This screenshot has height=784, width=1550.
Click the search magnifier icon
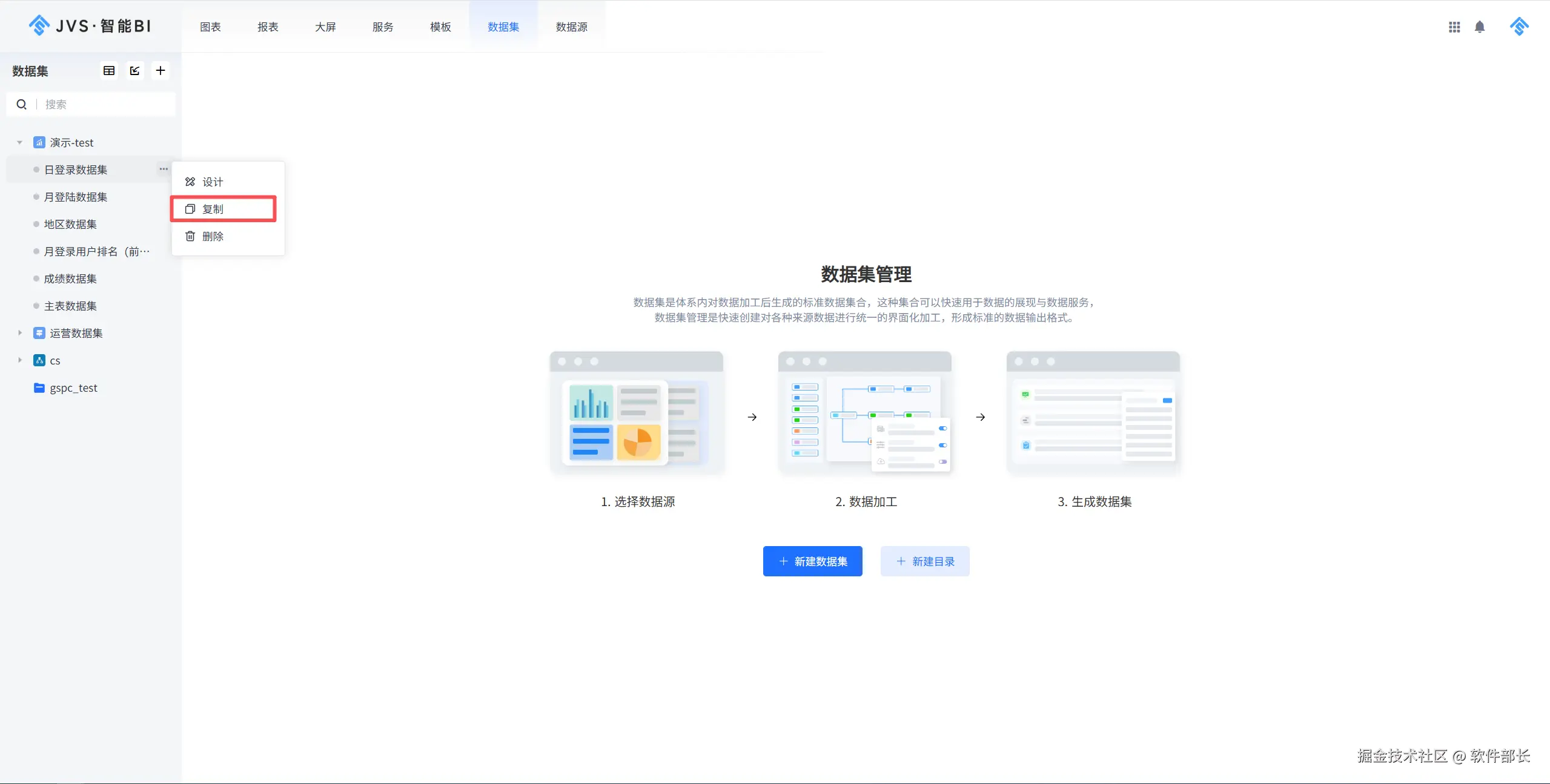coord(22,104)
